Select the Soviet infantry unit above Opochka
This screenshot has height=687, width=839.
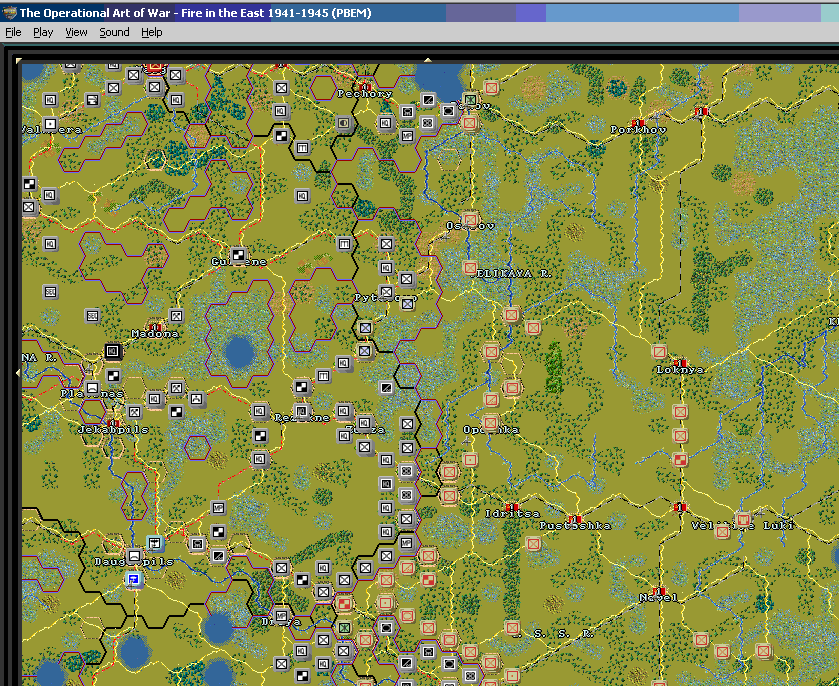491,423
